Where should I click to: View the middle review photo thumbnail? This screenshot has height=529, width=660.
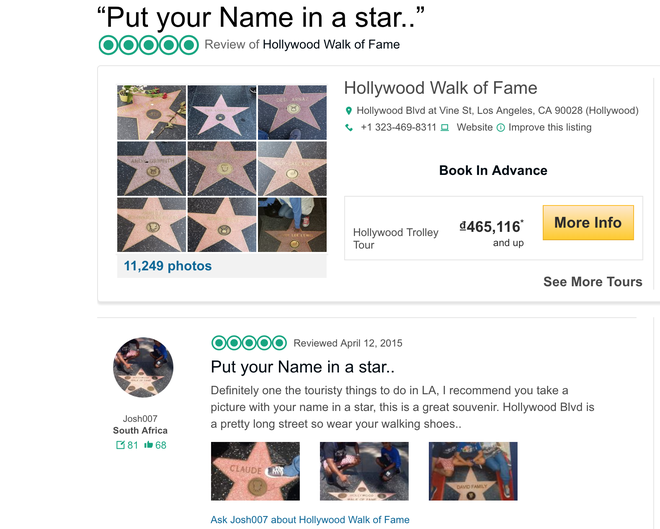pos(364,471)
